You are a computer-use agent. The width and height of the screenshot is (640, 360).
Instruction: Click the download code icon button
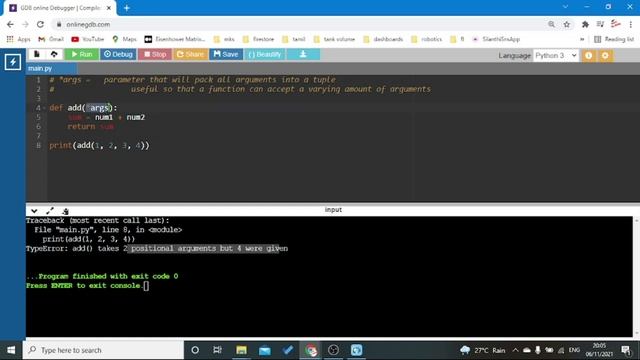(x=303, y=54)
